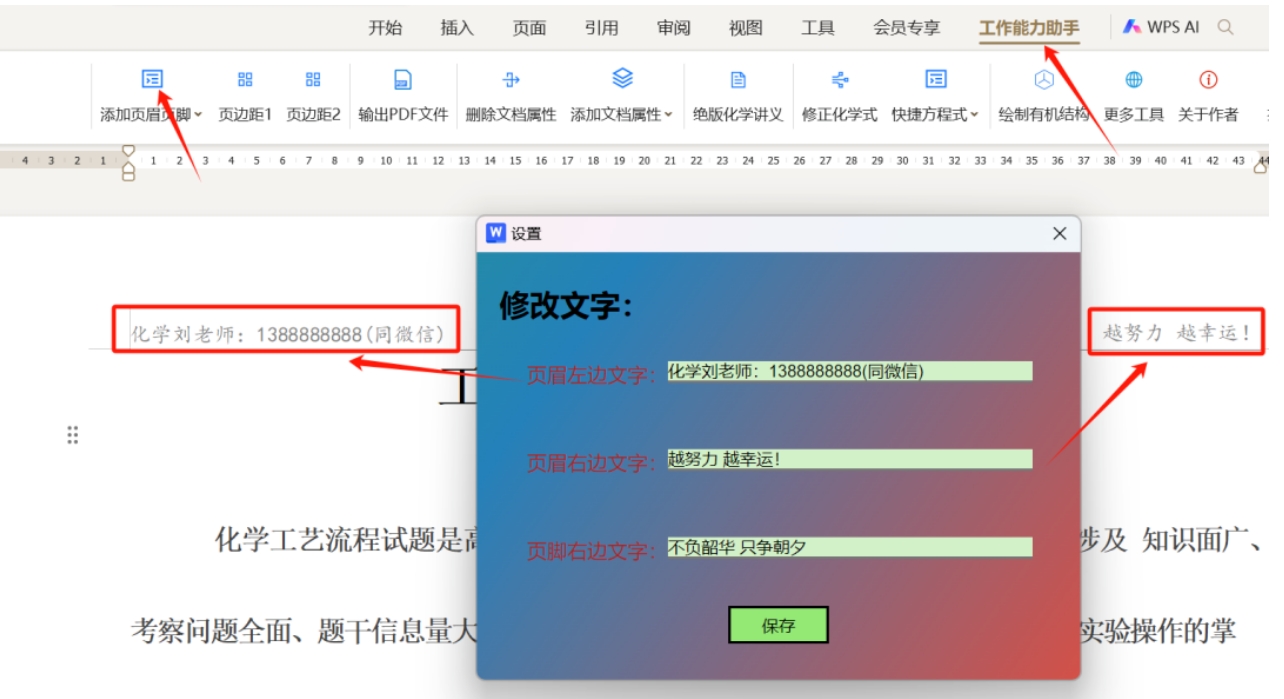
Task: Open the 工作能力助手 tab
Action: (x=1029, y=28)
